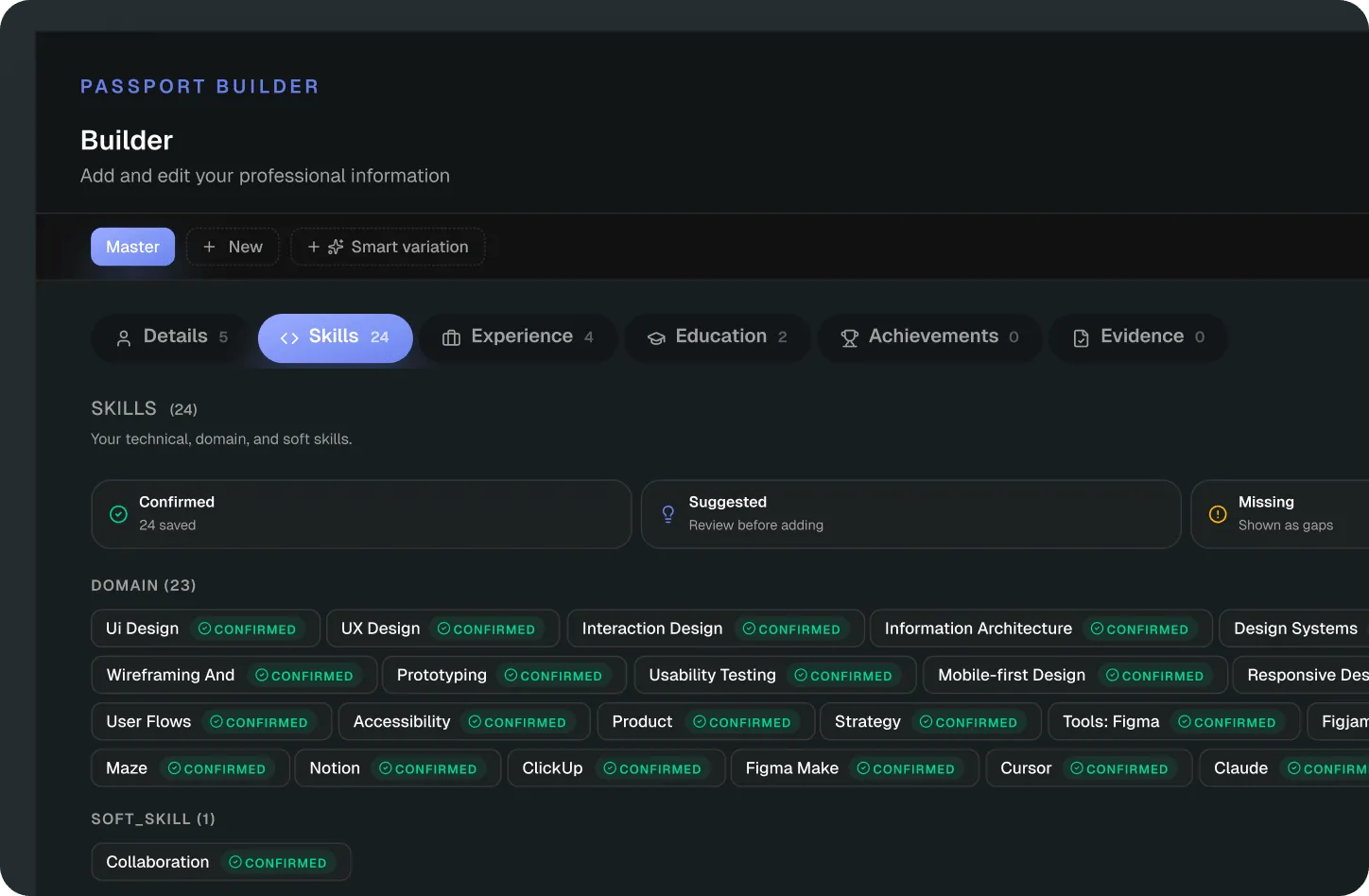Click the Notion skill chip

[x=398, y=768]
